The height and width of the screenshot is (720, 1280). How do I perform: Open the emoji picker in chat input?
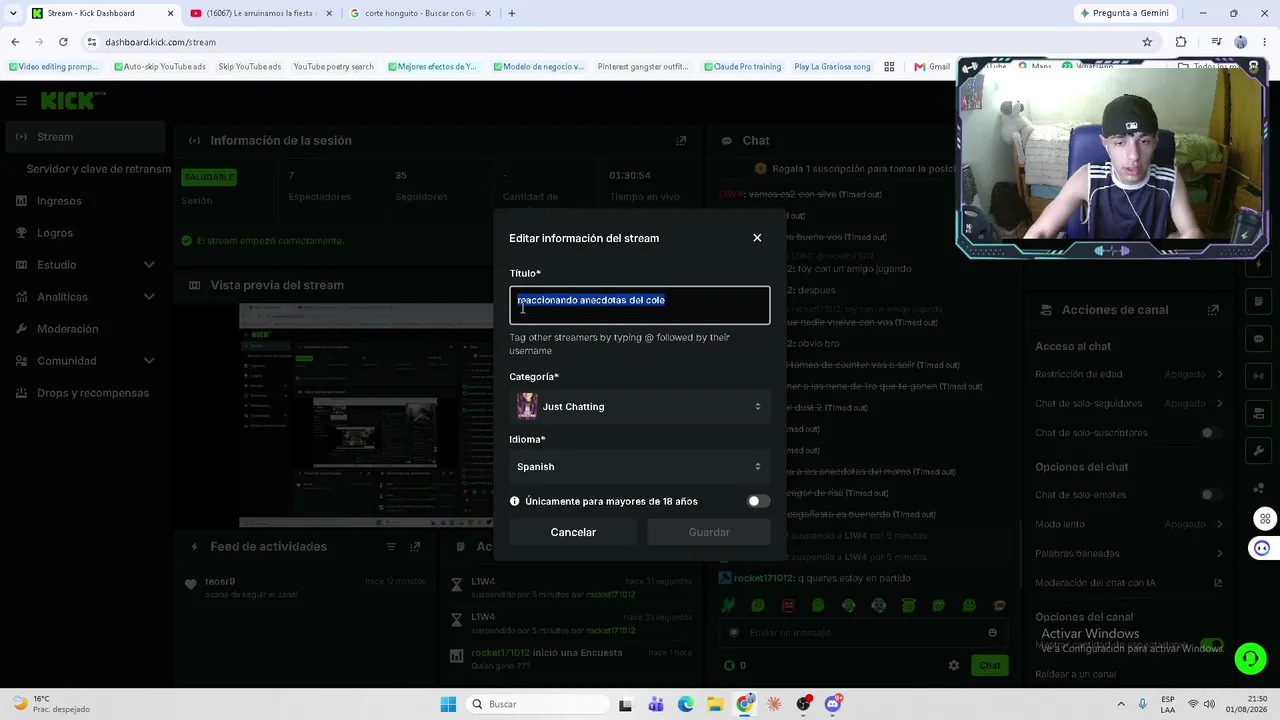point(992,633)
